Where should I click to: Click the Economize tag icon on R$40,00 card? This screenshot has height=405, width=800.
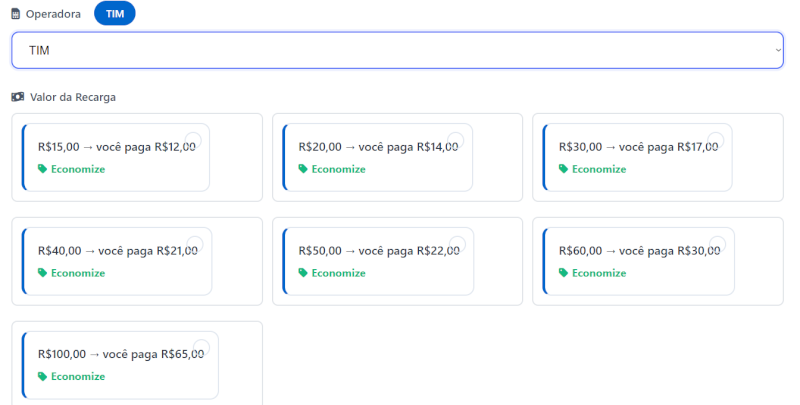(42, 273)
